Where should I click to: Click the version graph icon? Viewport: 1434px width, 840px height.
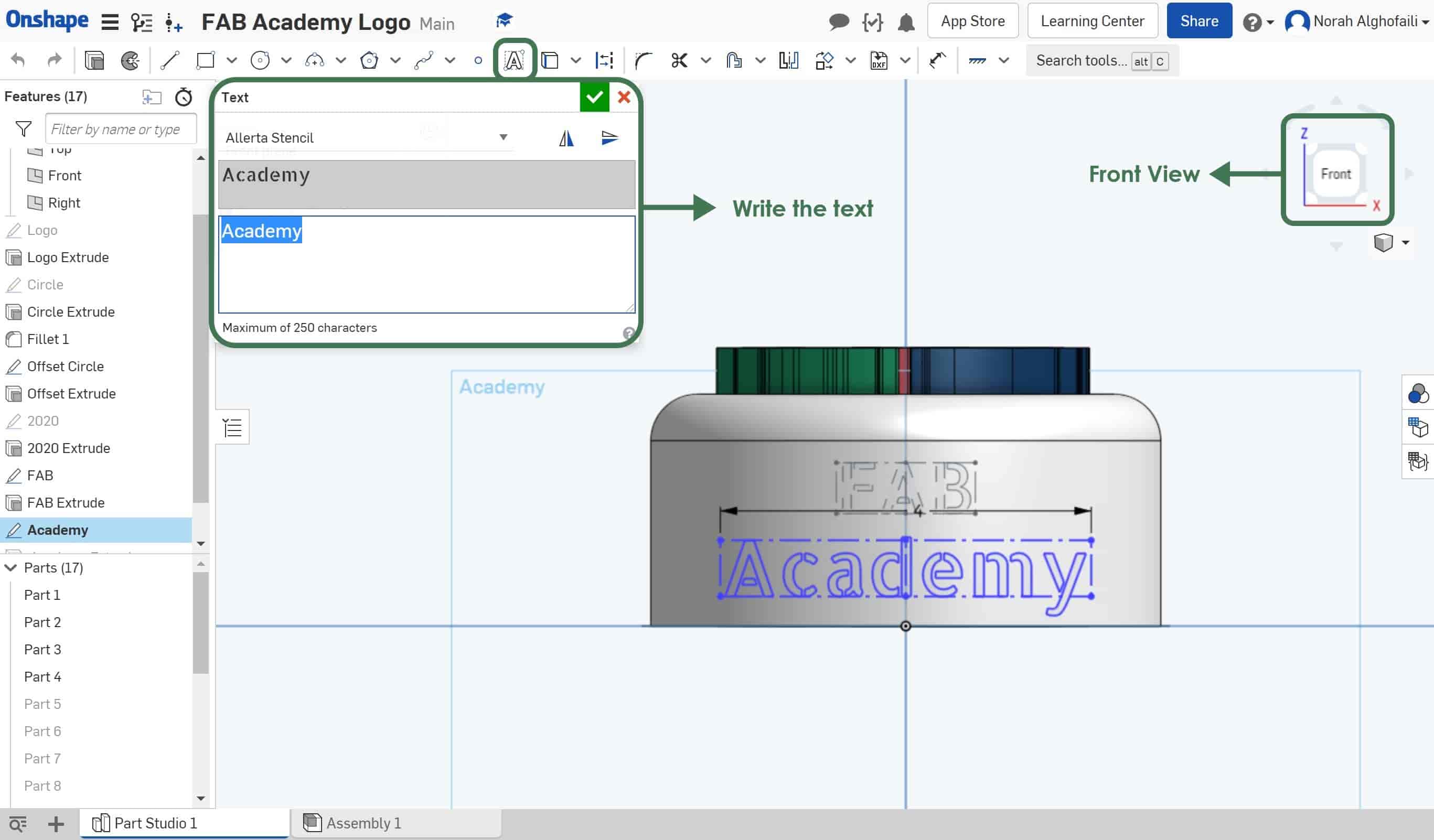pos(142,22)
